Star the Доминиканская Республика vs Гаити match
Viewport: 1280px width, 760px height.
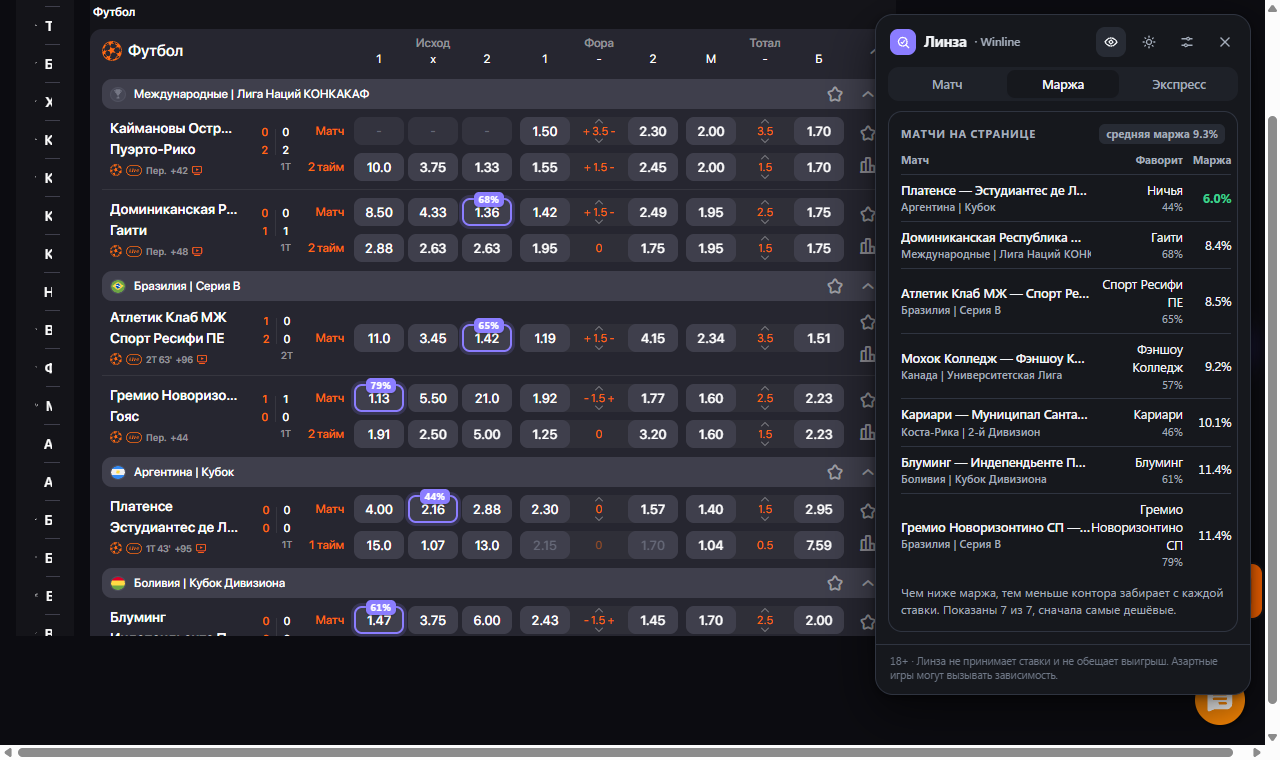[866, 212]
